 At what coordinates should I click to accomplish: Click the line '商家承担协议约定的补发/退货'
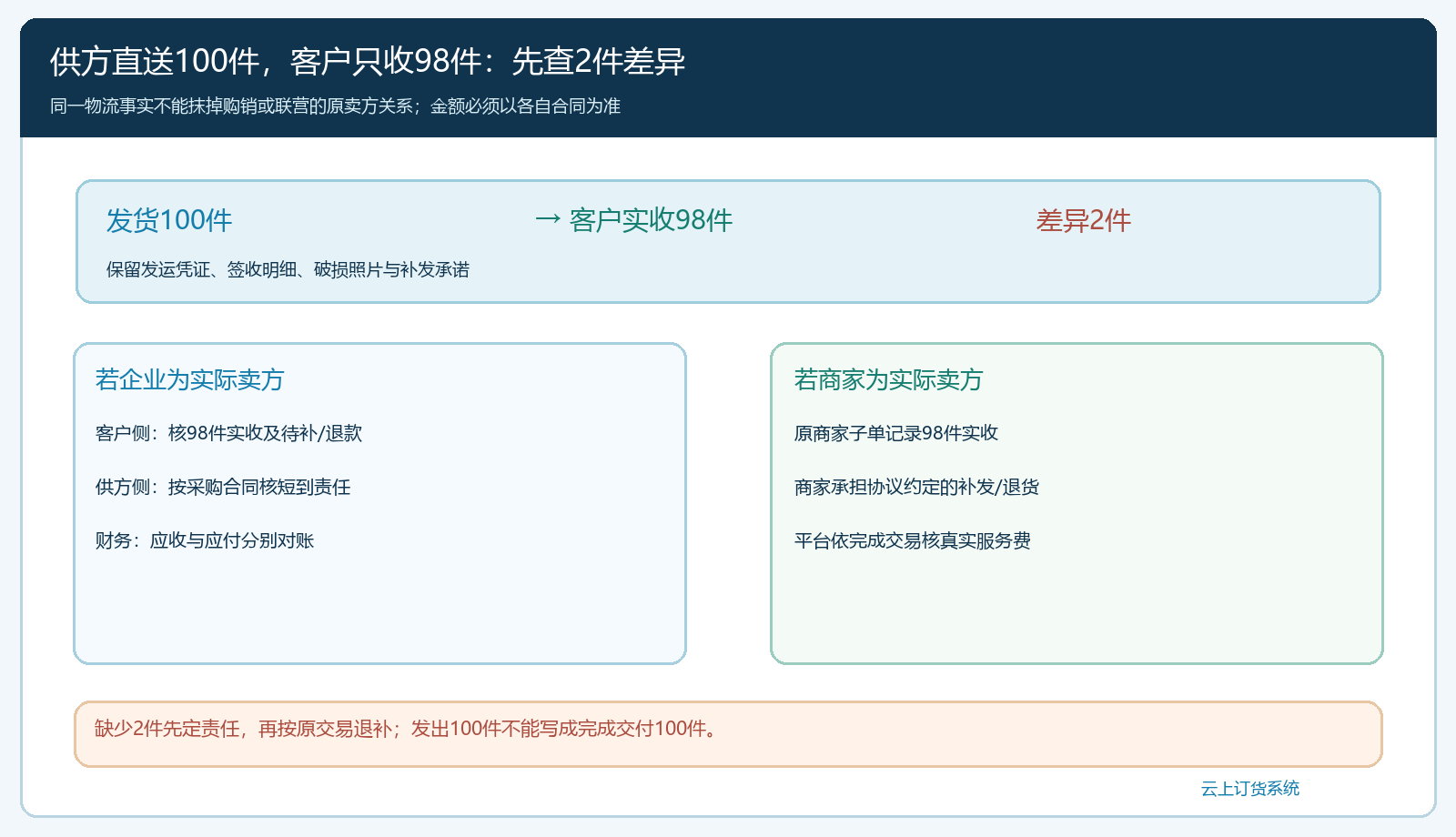coord(916,487)
